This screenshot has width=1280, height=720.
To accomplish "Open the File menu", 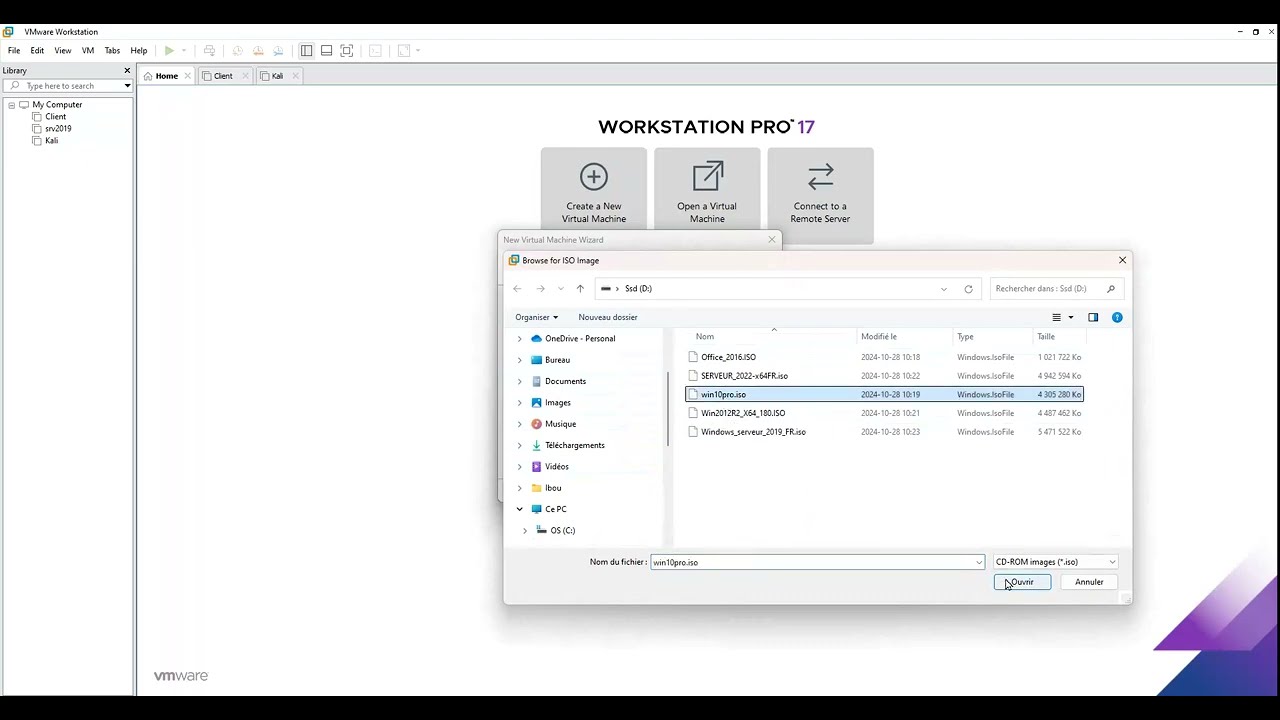I will (x=14, y=50).
